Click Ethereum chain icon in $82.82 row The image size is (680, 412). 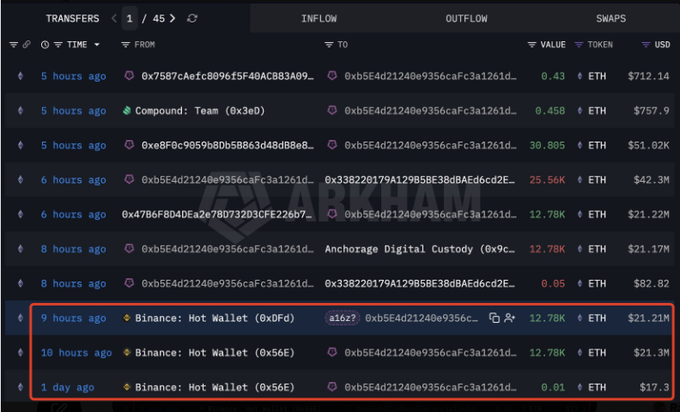(20, 284)
